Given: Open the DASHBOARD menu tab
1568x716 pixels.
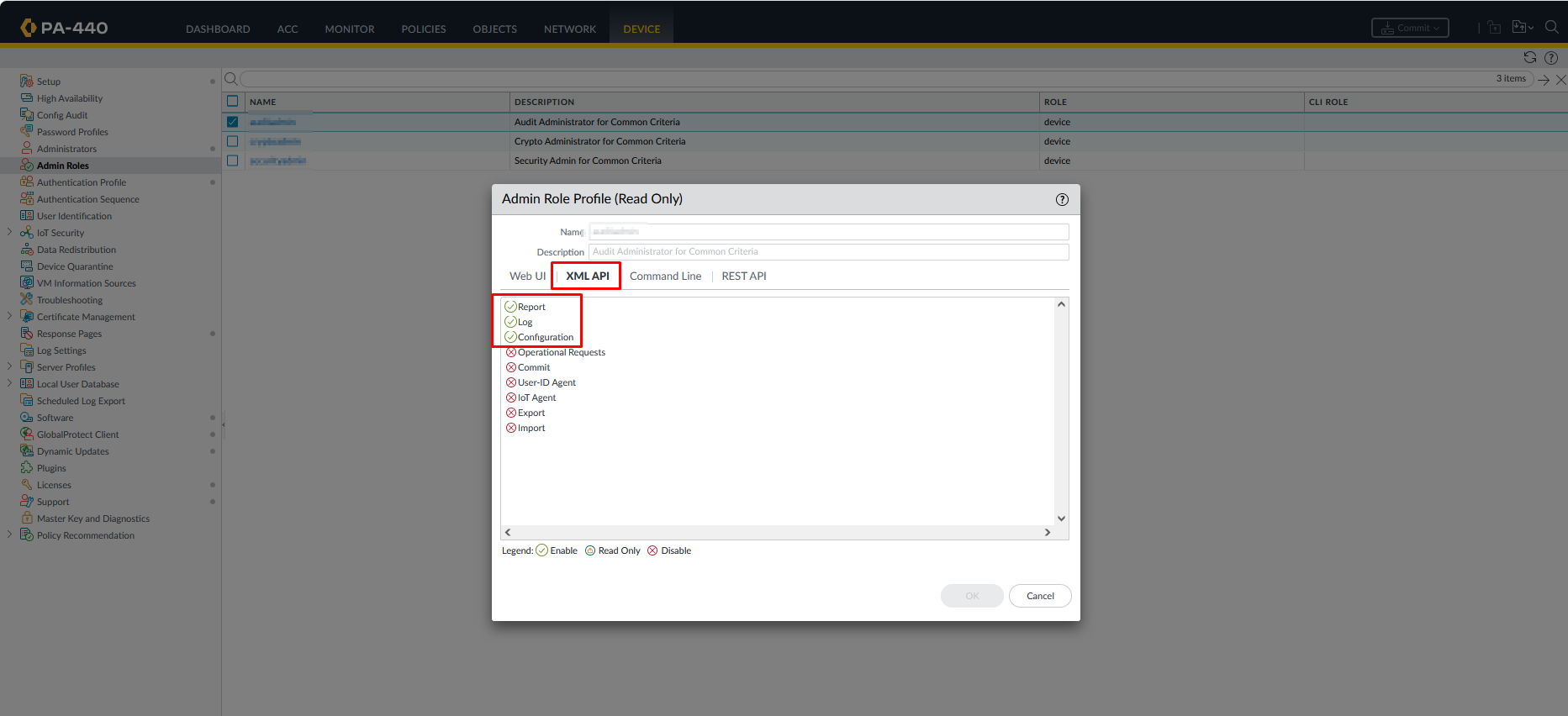Looking at the screenshot, I should (218, 29).
